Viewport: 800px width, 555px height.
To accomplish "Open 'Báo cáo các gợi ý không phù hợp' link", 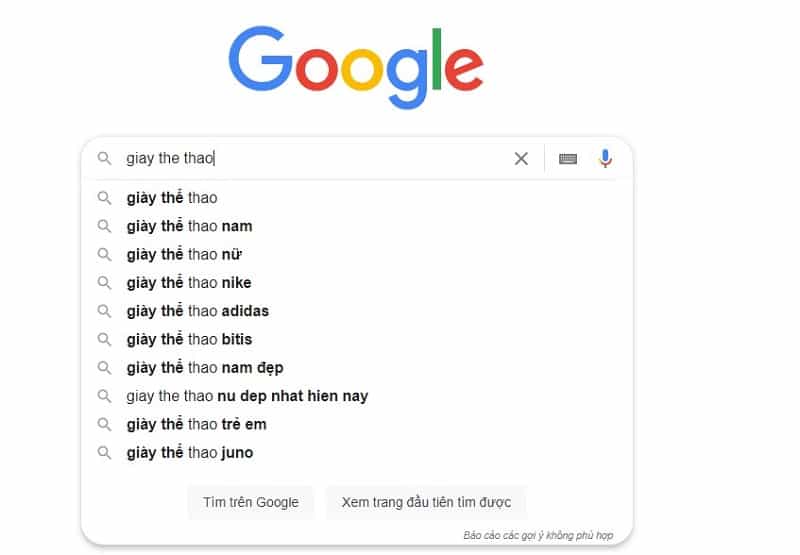I will click(538, 536).
